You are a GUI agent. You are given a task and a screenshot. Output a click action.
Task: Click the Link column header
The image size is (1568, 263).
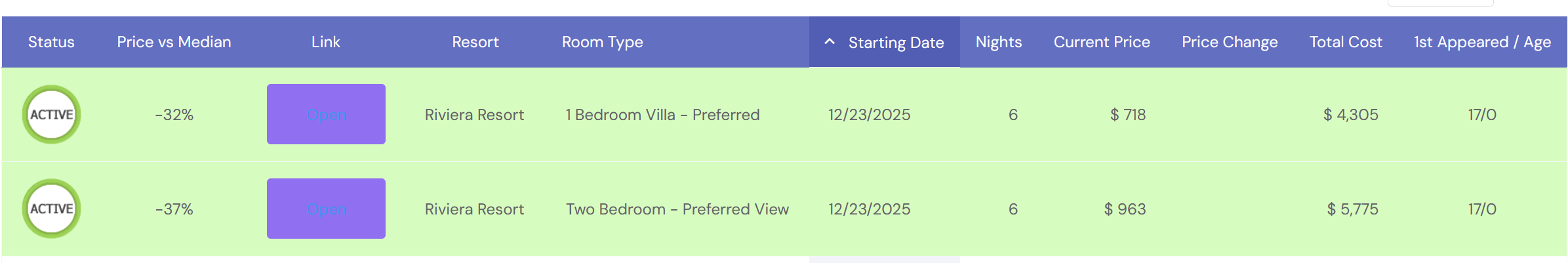(325, 42)
